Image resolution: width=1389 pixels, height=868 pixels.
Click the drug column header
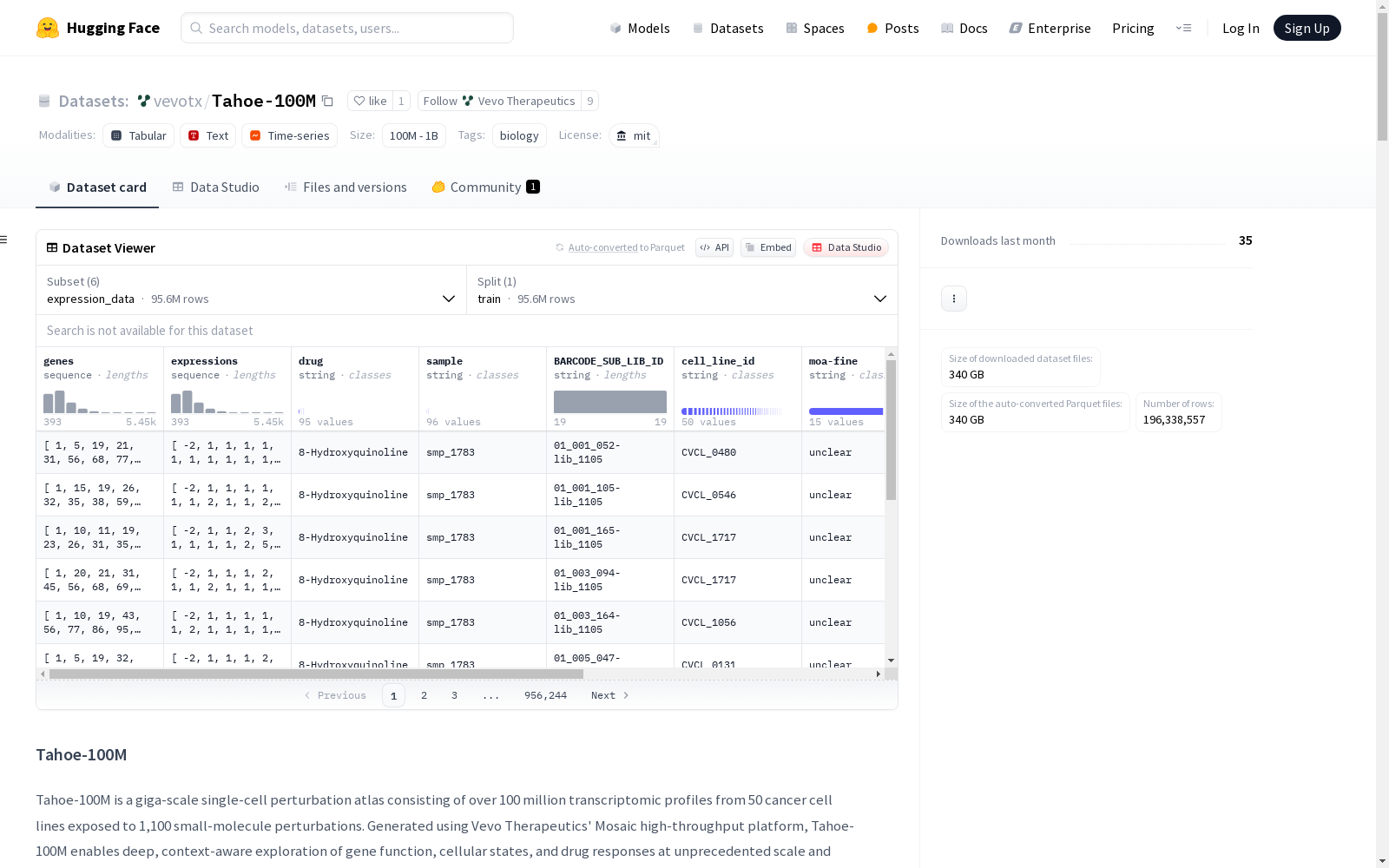355,389
